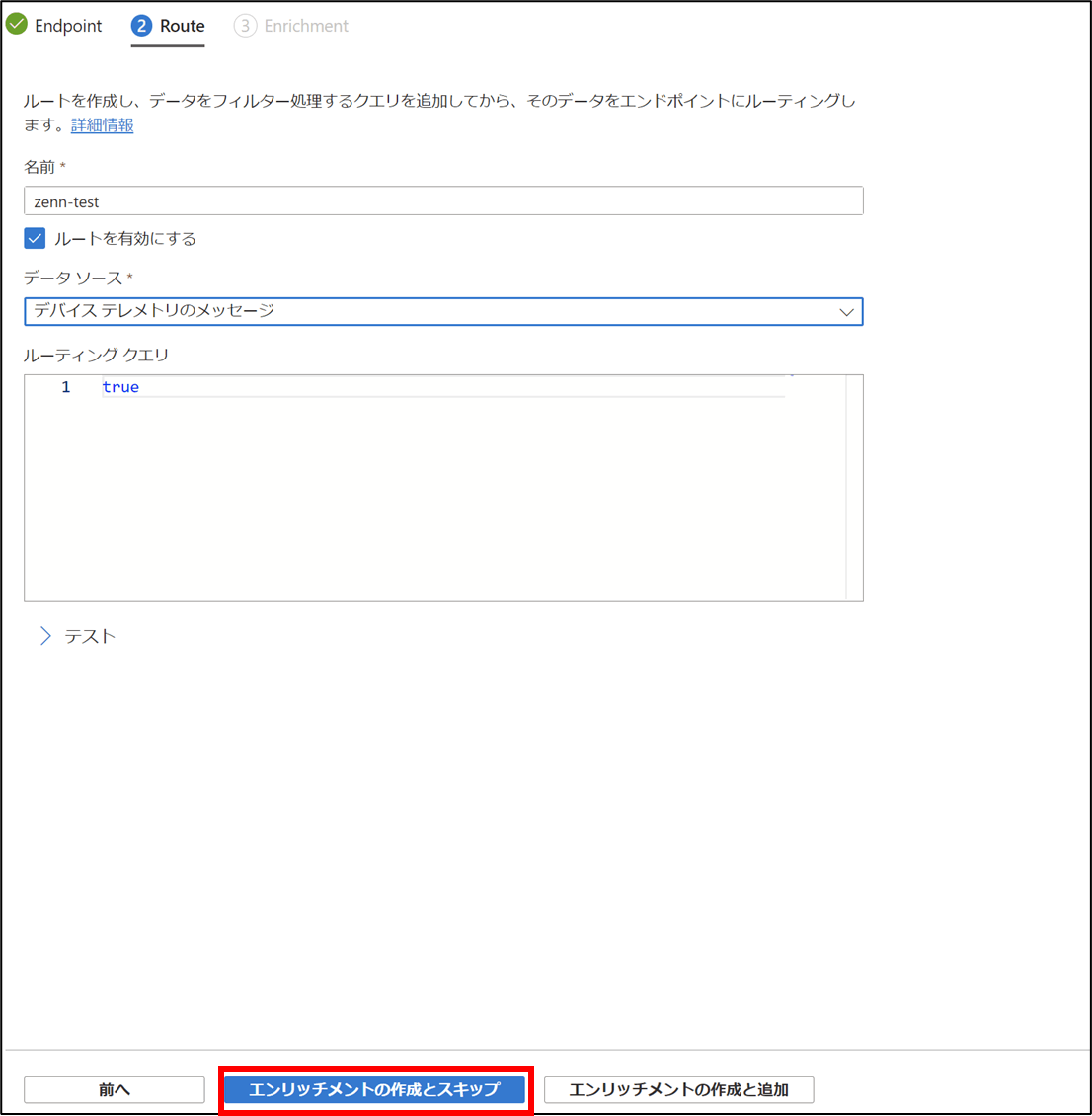Click the query editor vertical scrollbar
This screenshot has height=1116, width=1092.
854,488
